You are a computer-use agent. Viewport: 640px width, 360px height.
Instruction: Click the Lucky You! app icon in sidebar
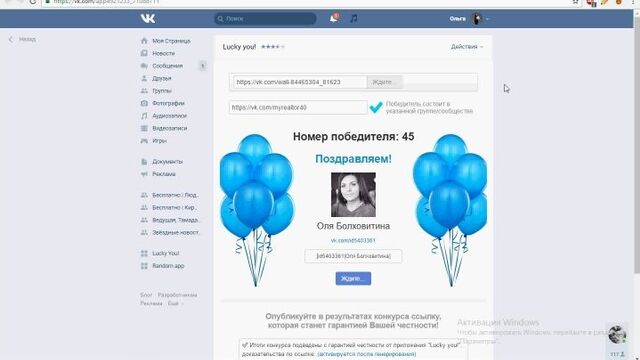click(x=144, y=253)
